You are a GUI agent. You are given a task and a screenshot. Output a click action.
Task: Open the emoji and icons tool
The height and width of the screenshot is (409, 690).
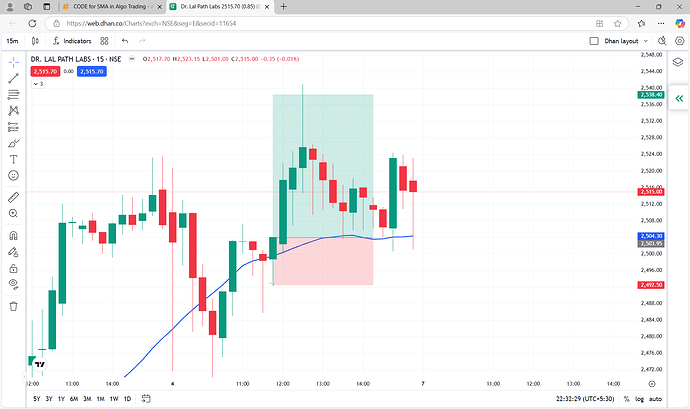tap(14, 176)
